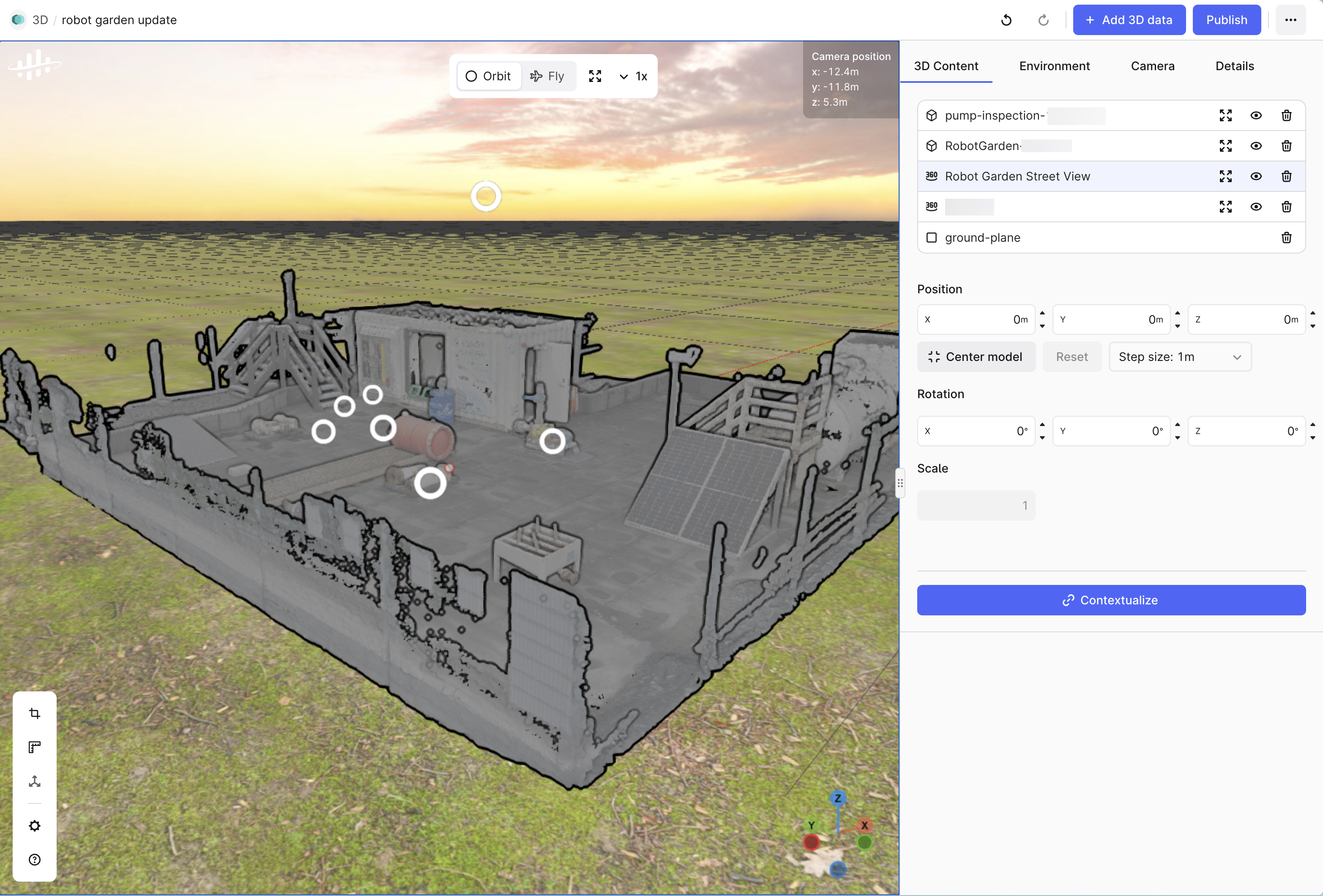Image resolution: width=1323 pixels, height=896 pixels.
Task: Decrease Position Y value
Action: tap(1177, 326)
